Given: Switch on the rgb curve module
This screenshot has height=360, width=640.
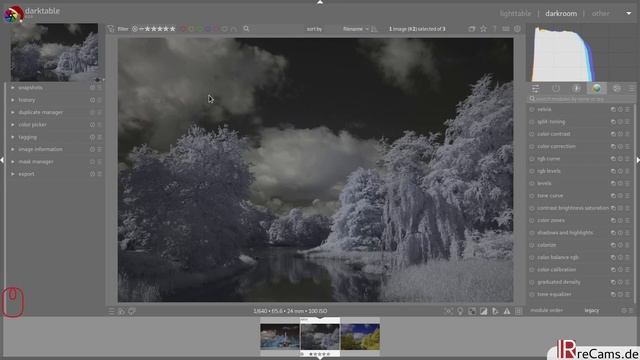Looking at the screenshot, I should [532, 159].
